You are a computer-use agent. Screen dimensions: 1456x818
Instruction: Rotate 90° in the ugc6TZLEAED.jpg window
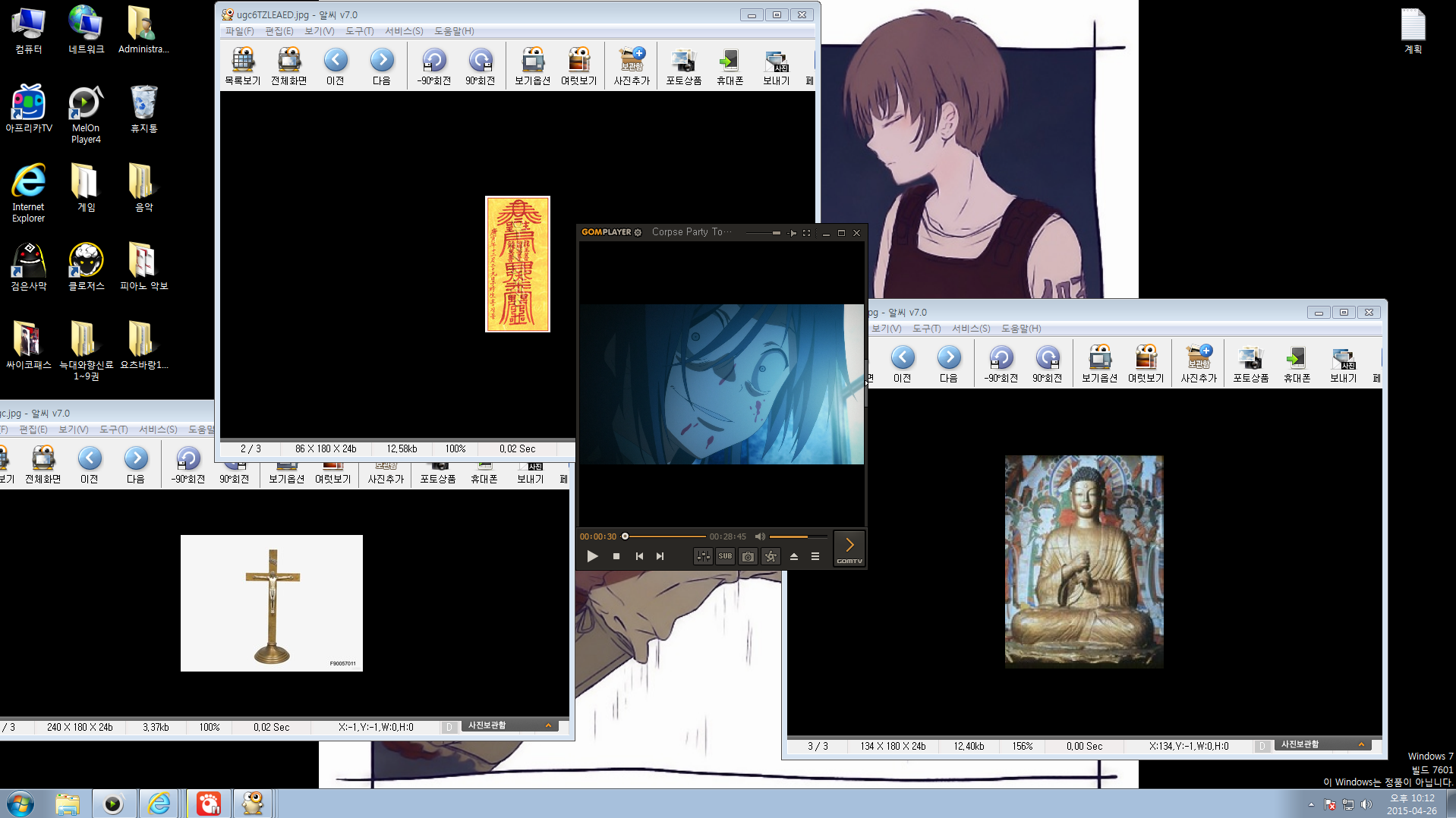point(481,66)
